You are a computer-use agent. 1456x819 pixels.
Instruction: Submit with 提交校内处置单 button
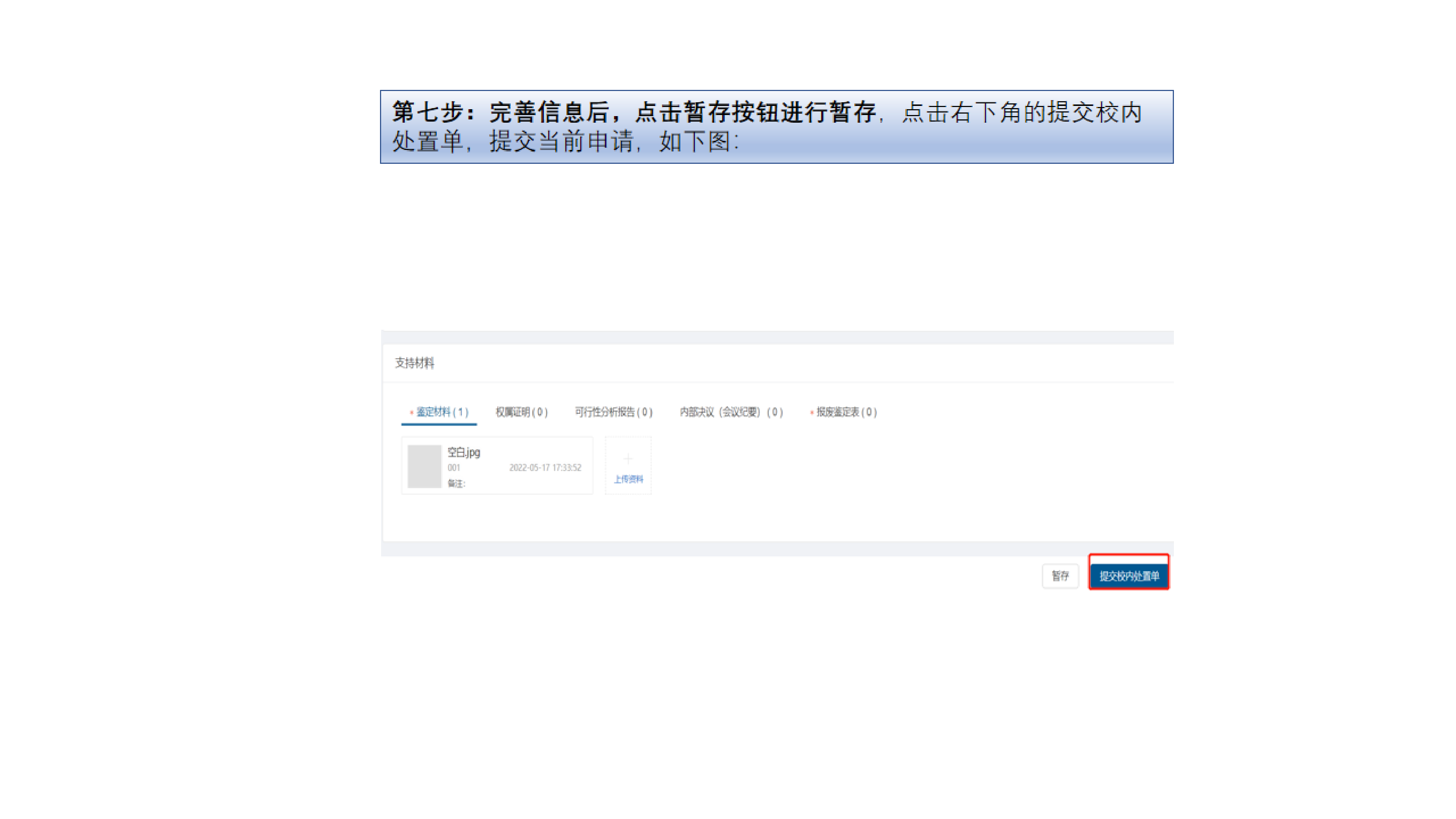coord(1129,576)
